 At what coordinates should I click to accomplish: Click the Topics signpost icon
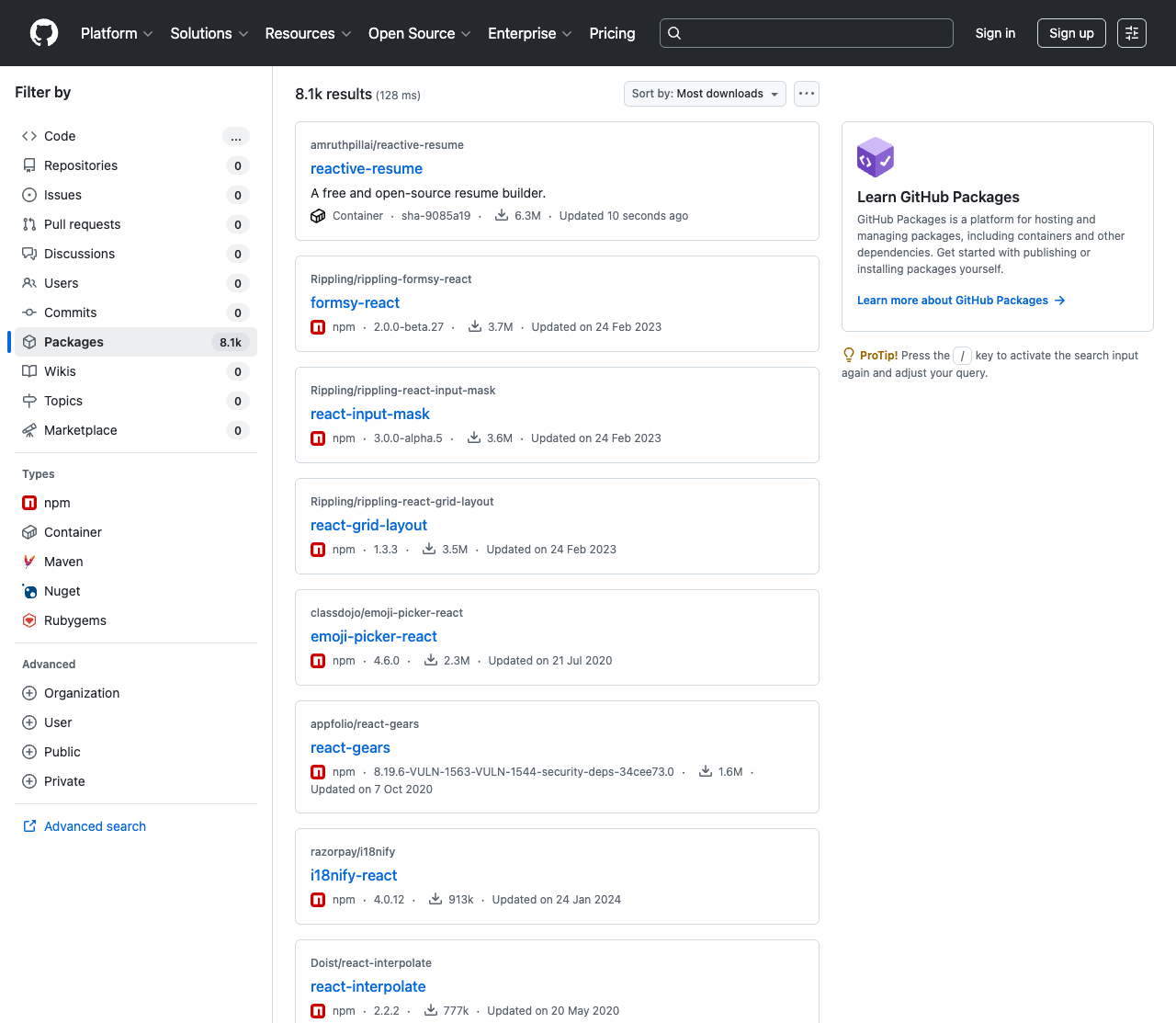29,401
